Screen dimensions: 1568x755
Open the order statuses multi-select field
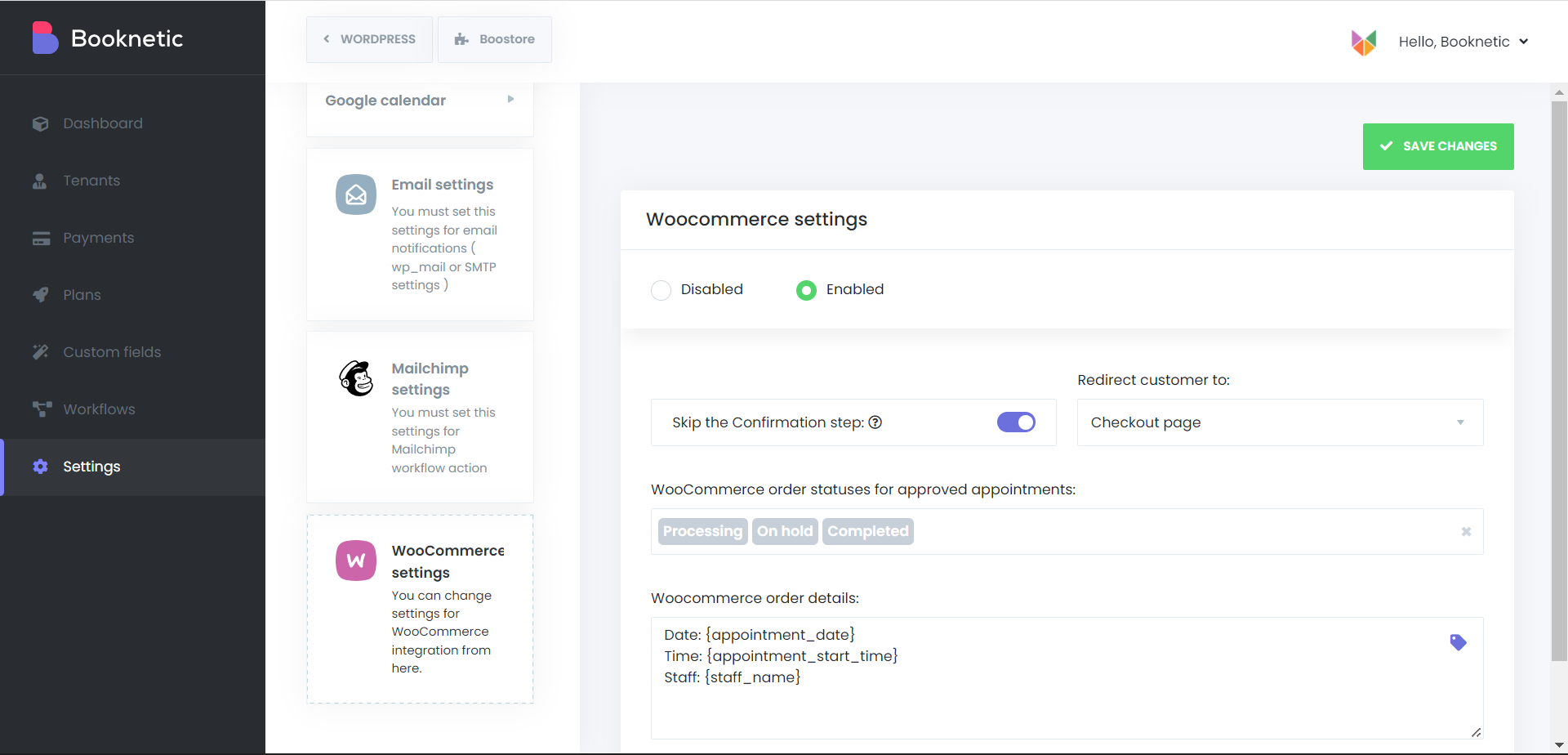(1067, 531)
